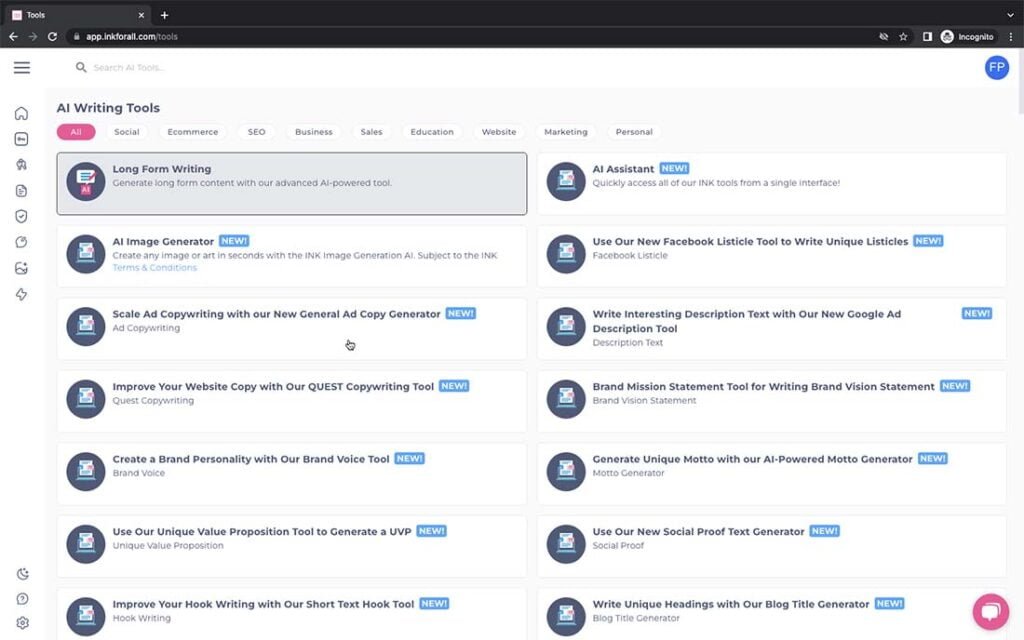Click the browser address bar URL
The width and height of the screenshot is (1024, 640).
point(132,37)
